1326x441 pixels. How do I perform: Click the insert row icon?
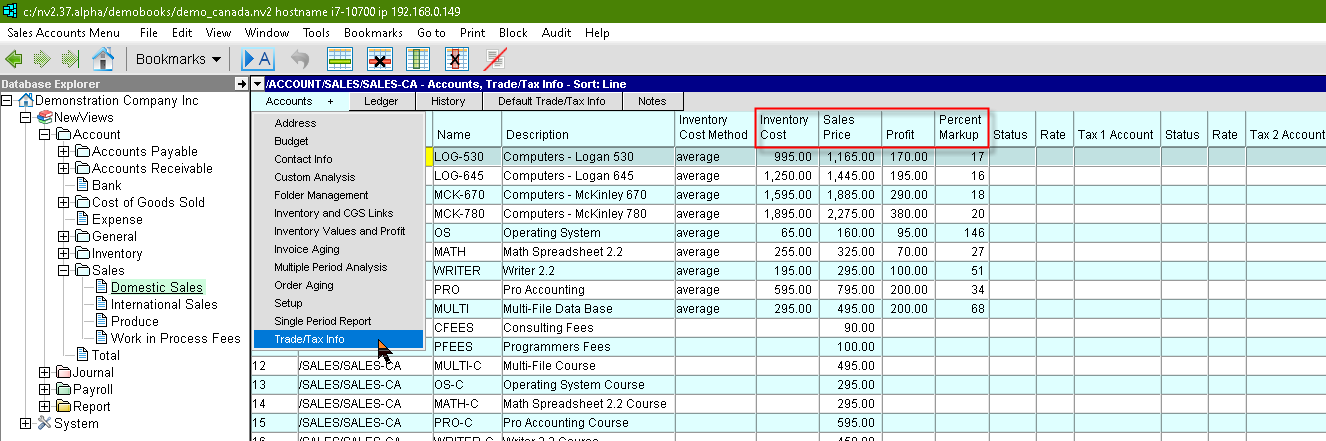click(341, 59)
